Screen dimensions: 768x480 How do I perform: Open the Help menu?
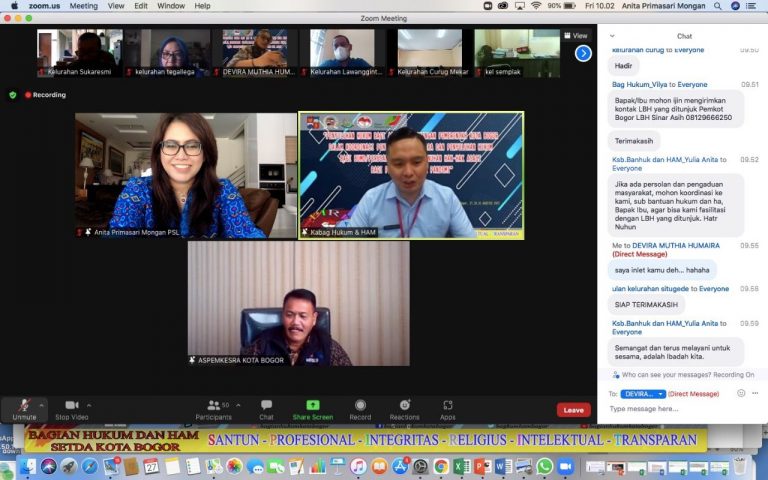point(202,6)
